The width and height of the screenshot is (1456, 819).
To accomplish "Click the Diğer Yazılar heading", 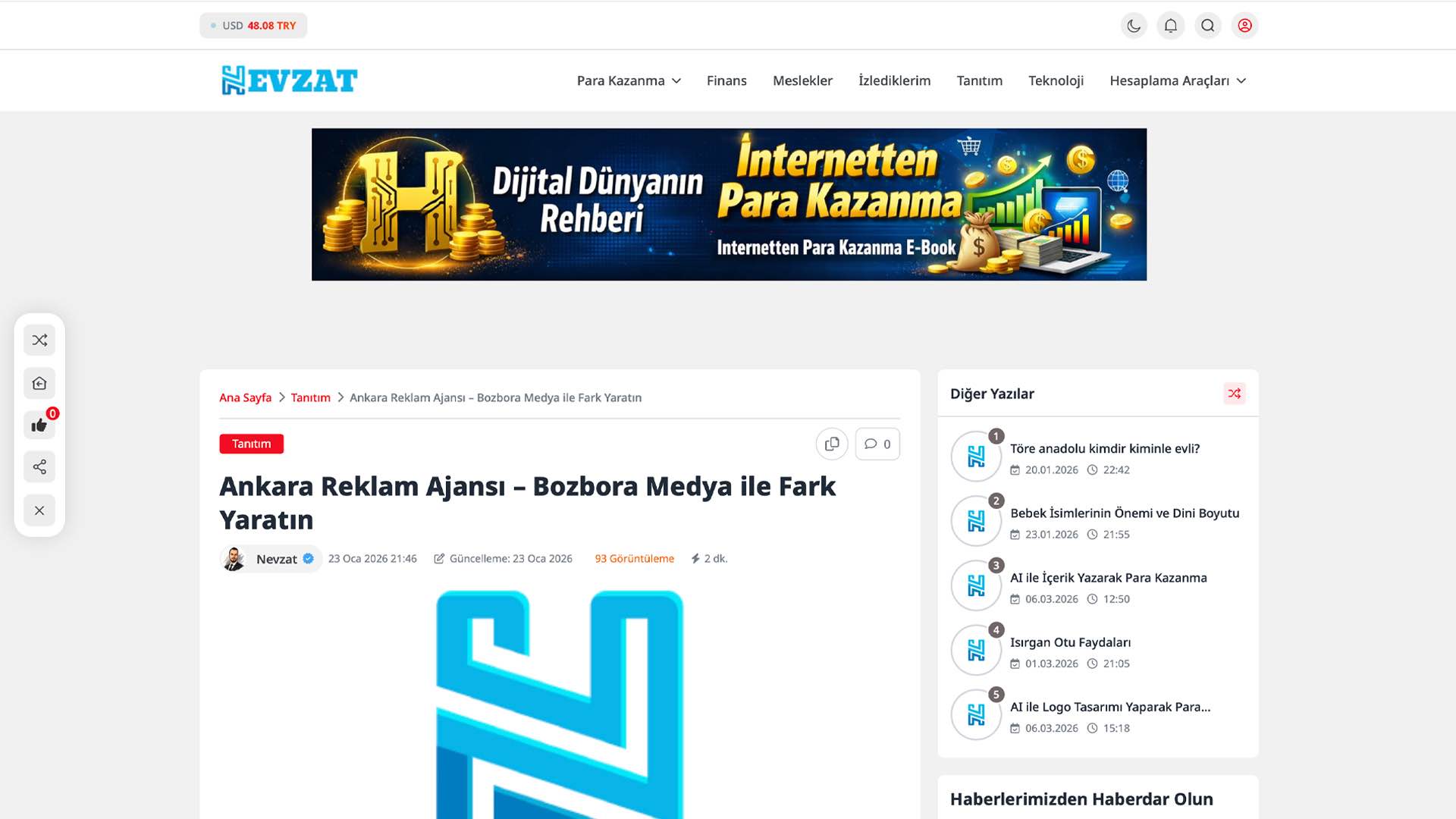I will [x=992, y=394].
